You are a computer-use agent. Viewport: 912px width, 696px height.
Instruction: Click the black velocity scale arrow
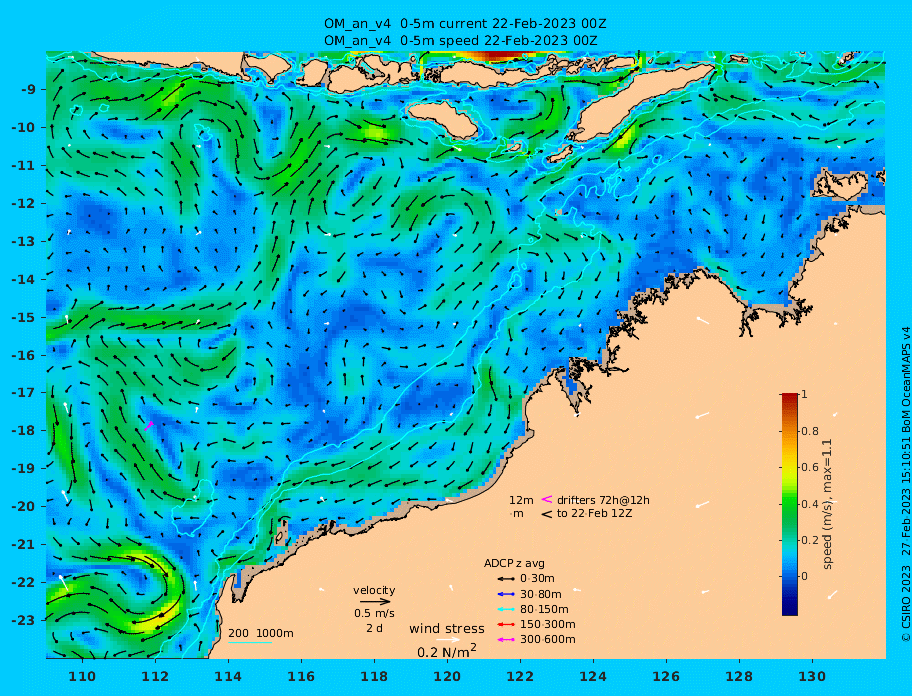tap(375, 602)
